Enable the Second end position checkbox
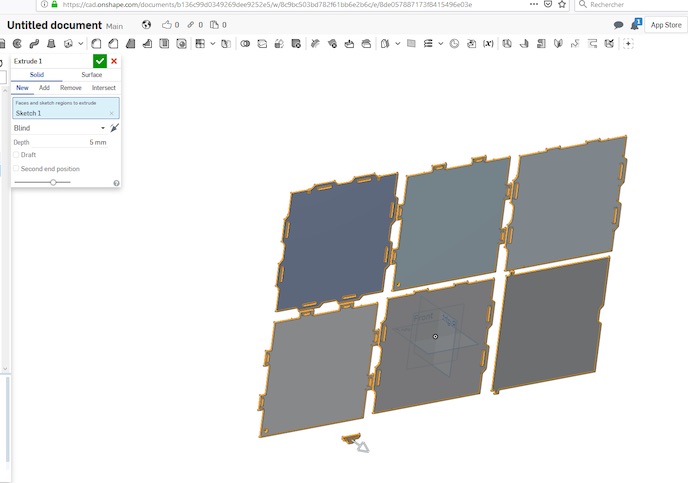The image size is (688, 483). tap(16, 169)
